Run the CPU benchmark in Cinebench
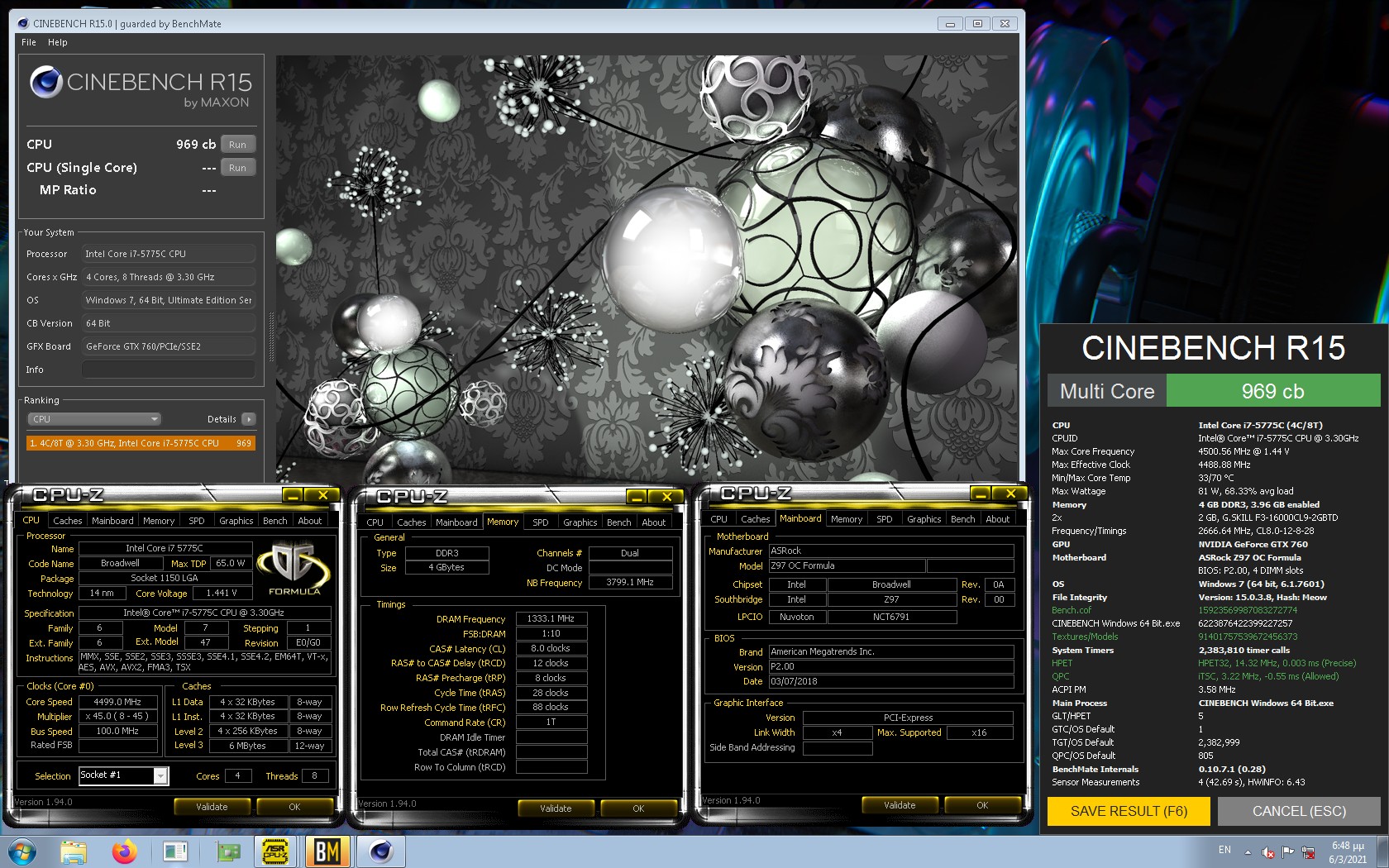This screenshot has height=868, width=1389. (237, 145)
